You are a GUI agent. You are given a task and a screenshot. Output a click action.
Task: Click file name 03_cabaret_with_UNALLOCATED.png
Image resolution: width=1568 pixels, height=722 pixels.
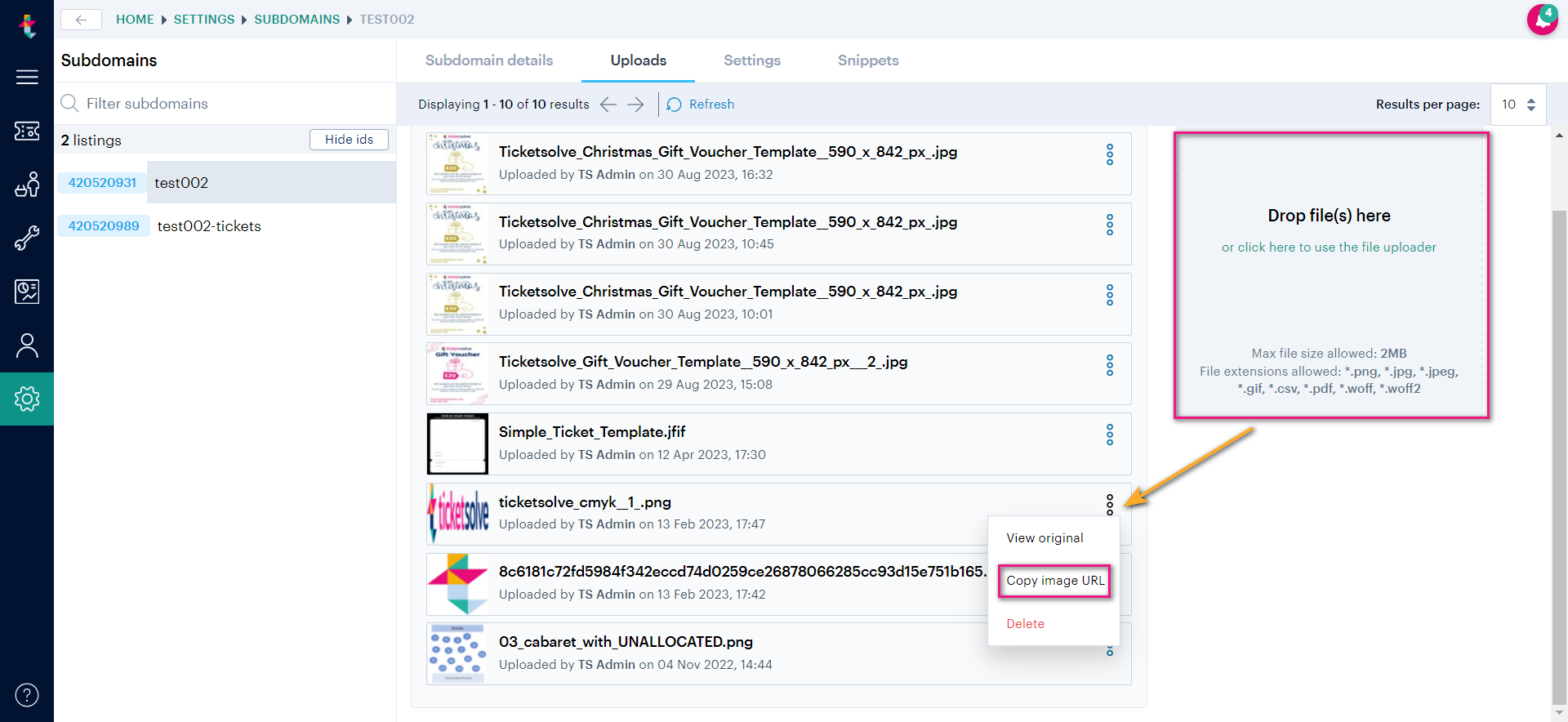626,642
